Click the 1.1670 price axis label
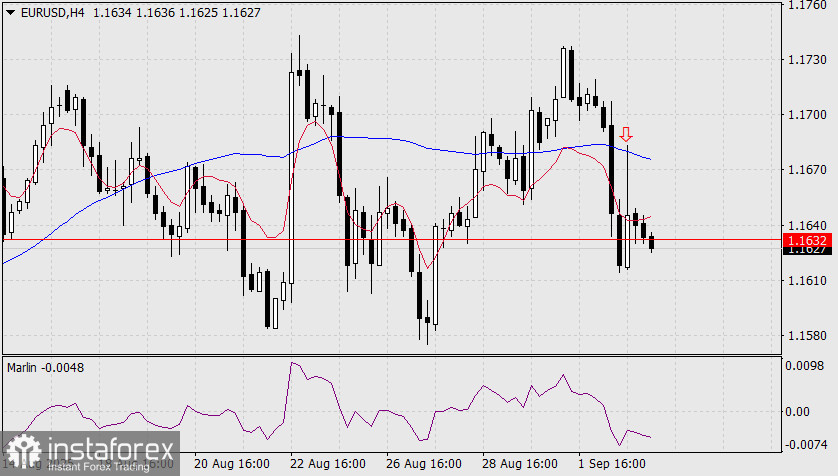 tap(808, 170)
